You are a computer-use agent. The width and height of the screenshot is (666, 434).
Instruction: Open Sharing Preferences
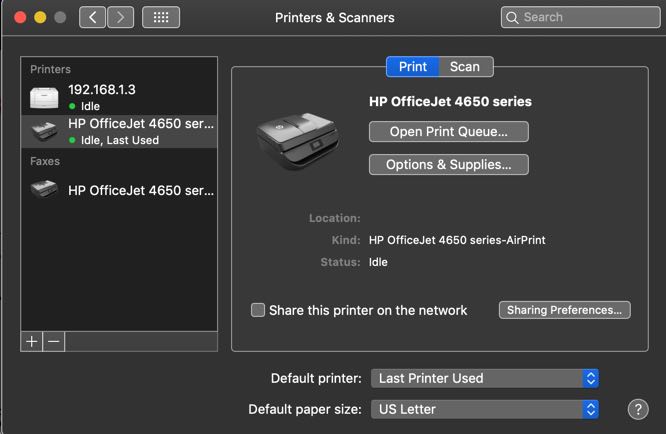point(564,310)
